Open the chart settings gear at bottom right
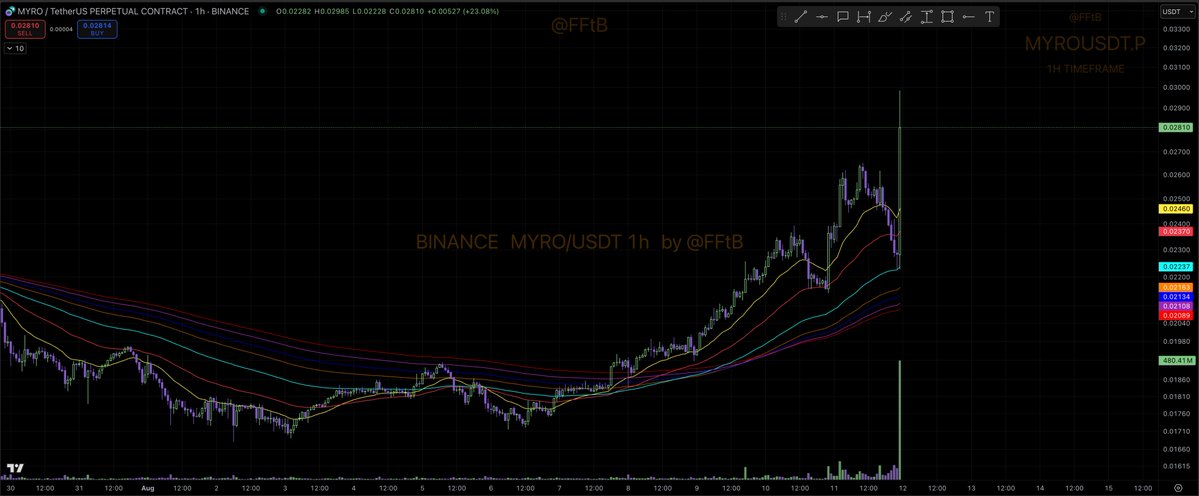This screenshot has width=1199, height=496. [1178, 488]
